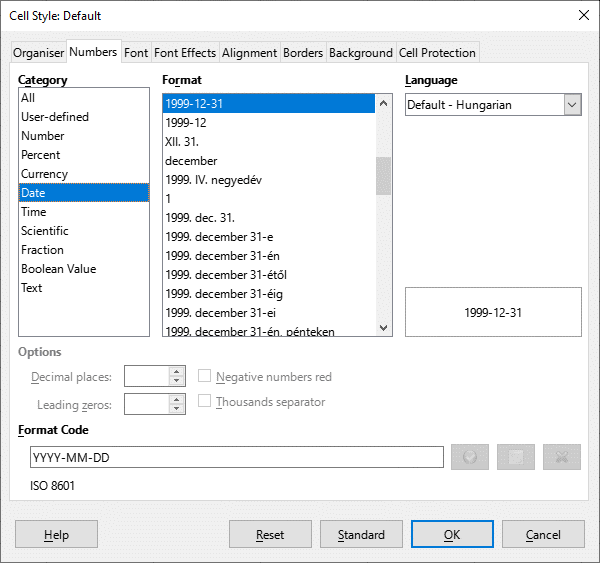
Task: Confirm with the OK button
Action: click(x=452, y=534)
